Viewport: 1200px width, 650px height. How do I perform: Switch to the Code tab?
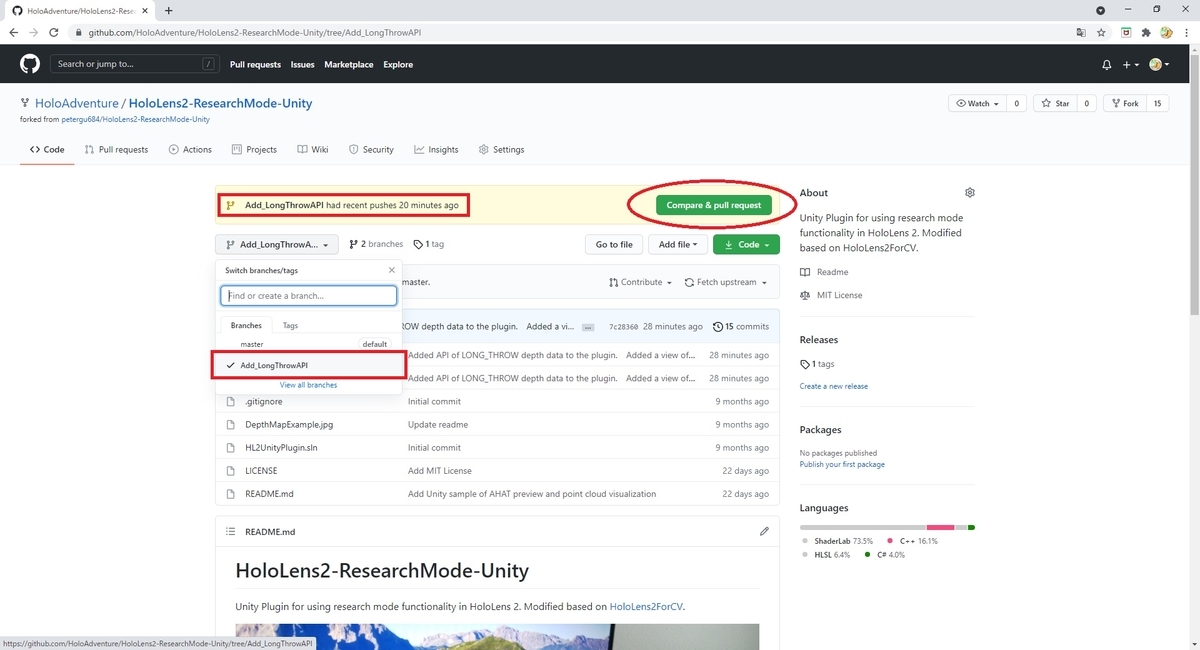click(x=47, y=149)
